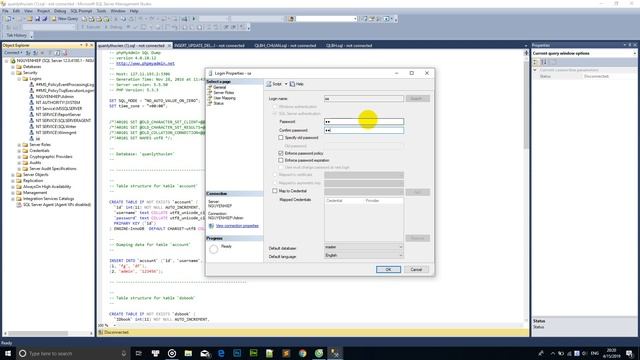Select SQL Server Agent node in Object Explorer
Image resolution: width=640 pixels, height=360 pixels.
(x=57, y=204)
